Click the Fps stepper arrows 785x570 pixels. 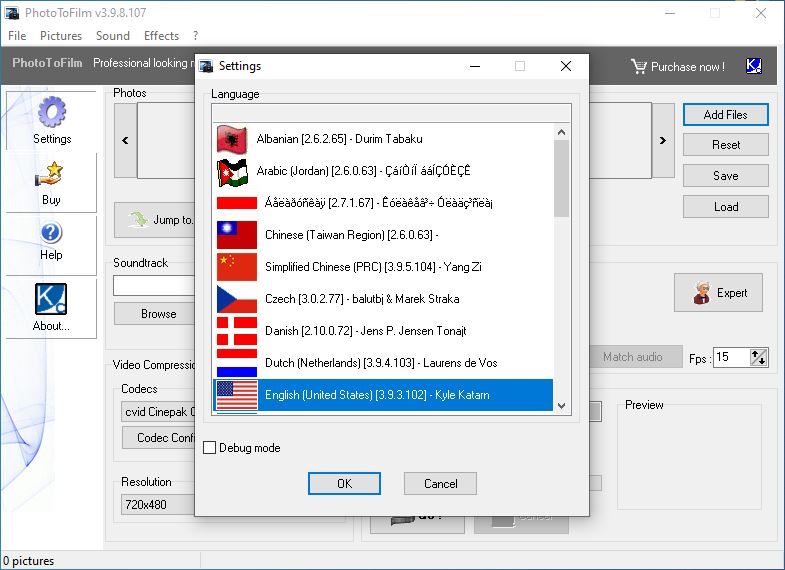pyautogui.click(x=759, y=357)
